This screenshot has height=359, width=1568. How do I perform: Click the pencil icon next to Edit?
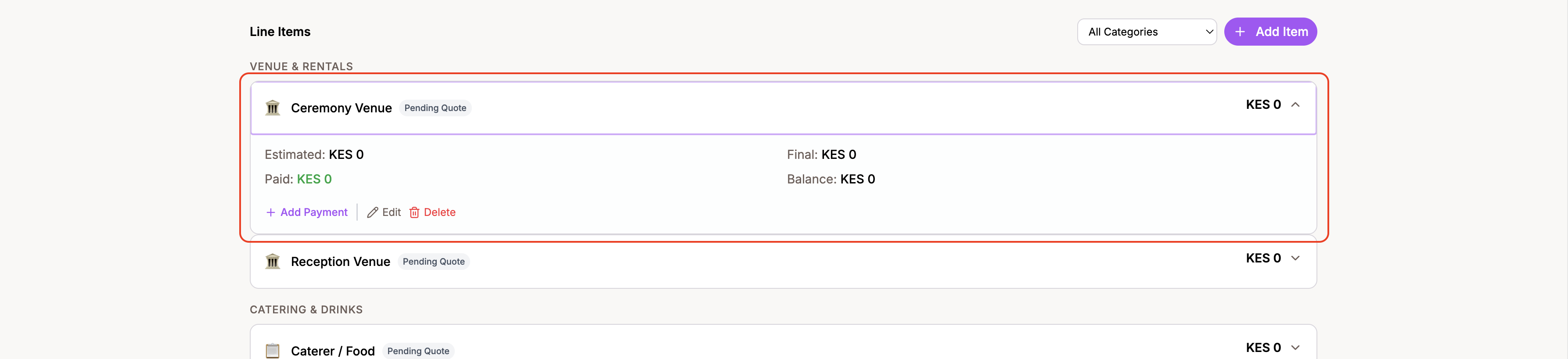(372, 212)
